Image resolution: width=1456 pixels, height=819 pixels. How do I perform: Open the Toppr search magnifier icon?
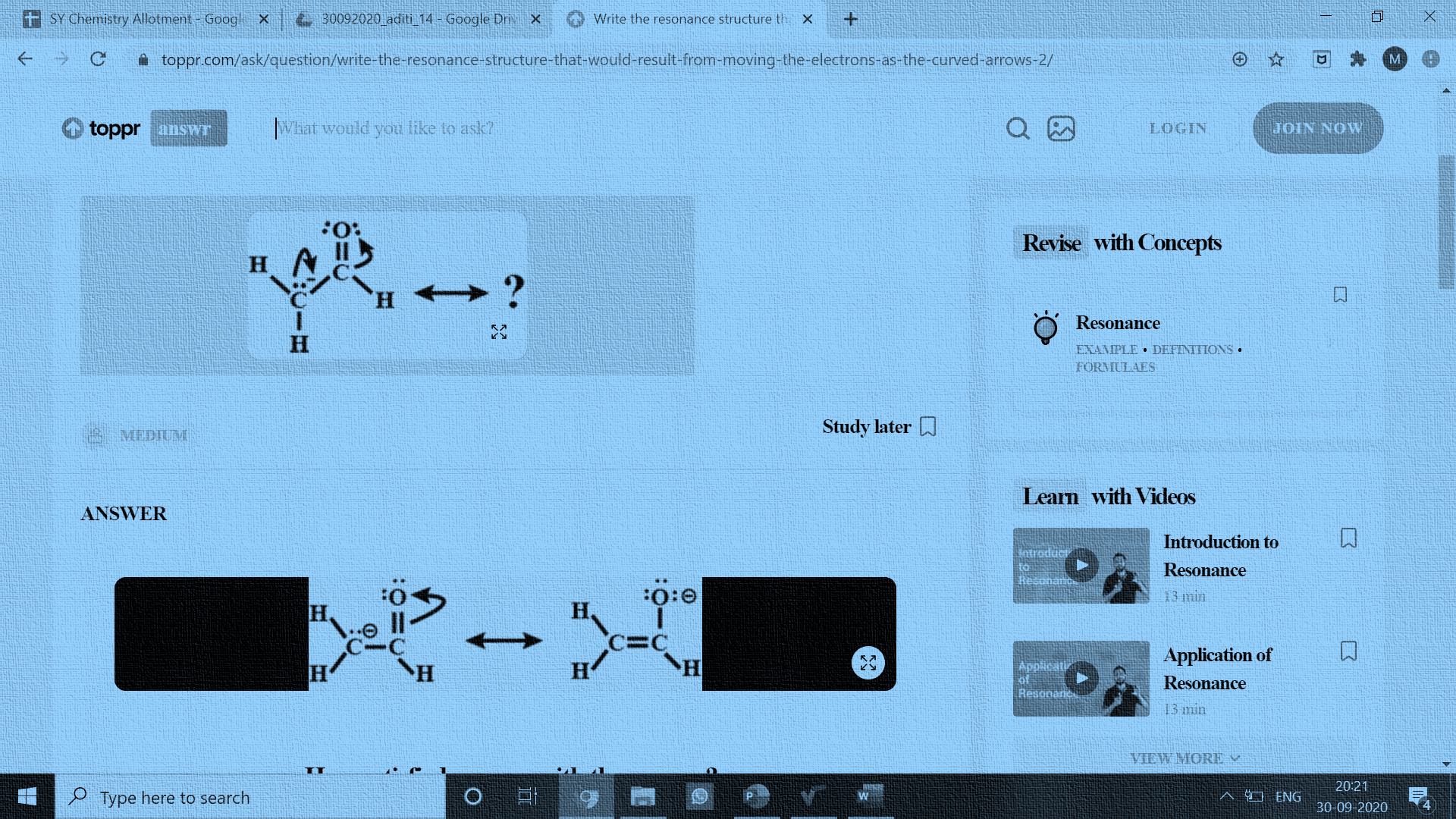[x=1018, y=128]
